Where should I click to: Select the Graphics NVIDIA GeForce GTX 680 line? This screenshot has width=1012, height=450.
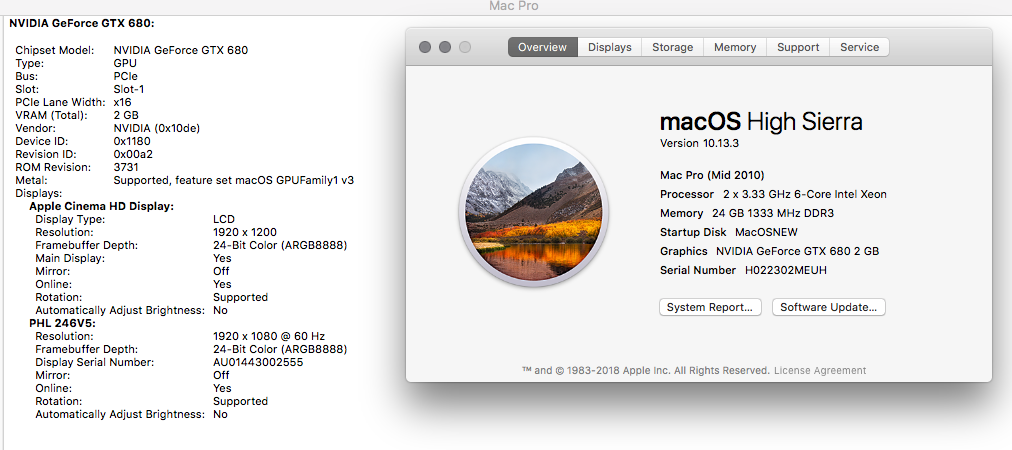[x=769, y=251]
